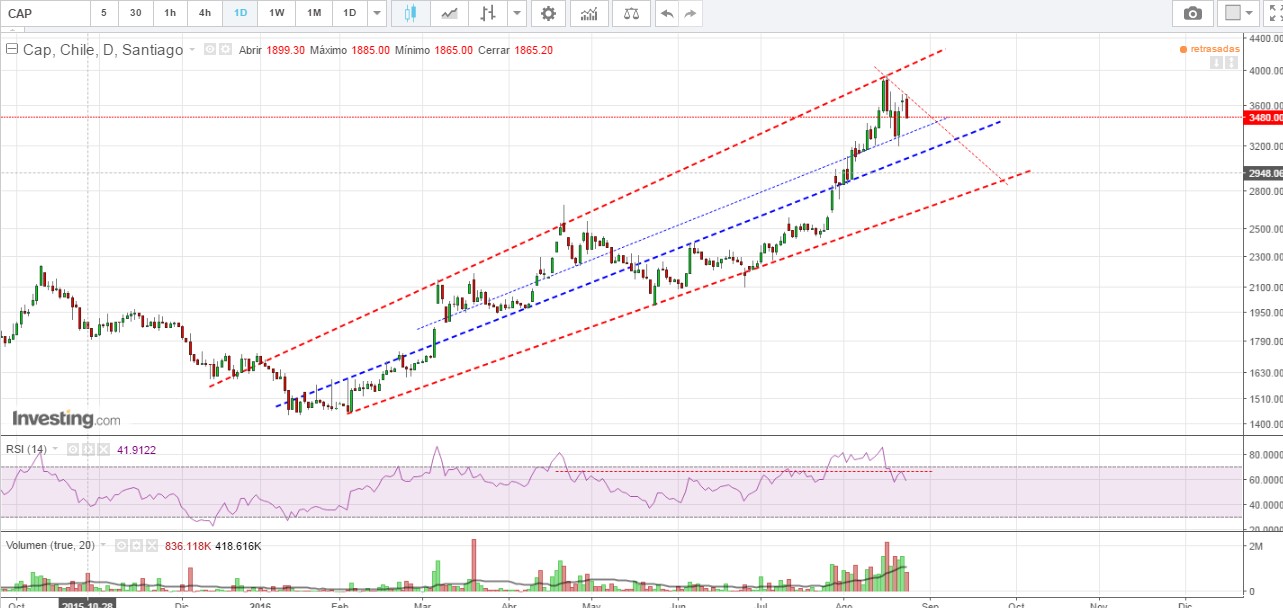Image resolution: width=1283 pixels, height=608 pixels.
Task: Hide the RSI indicator with eye icon
Action: (x=71, y=449)
